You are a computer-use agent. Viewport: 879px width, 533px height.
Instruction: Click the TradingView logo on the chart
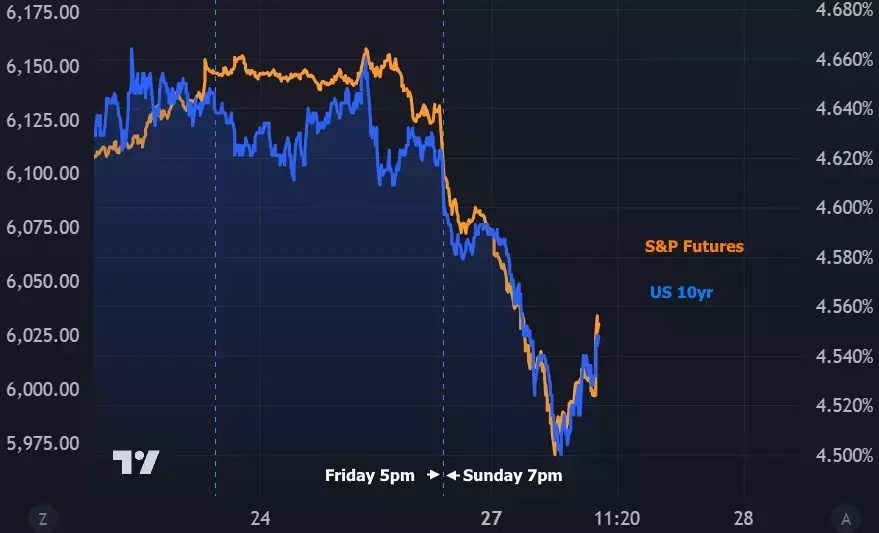pos(135,462)
